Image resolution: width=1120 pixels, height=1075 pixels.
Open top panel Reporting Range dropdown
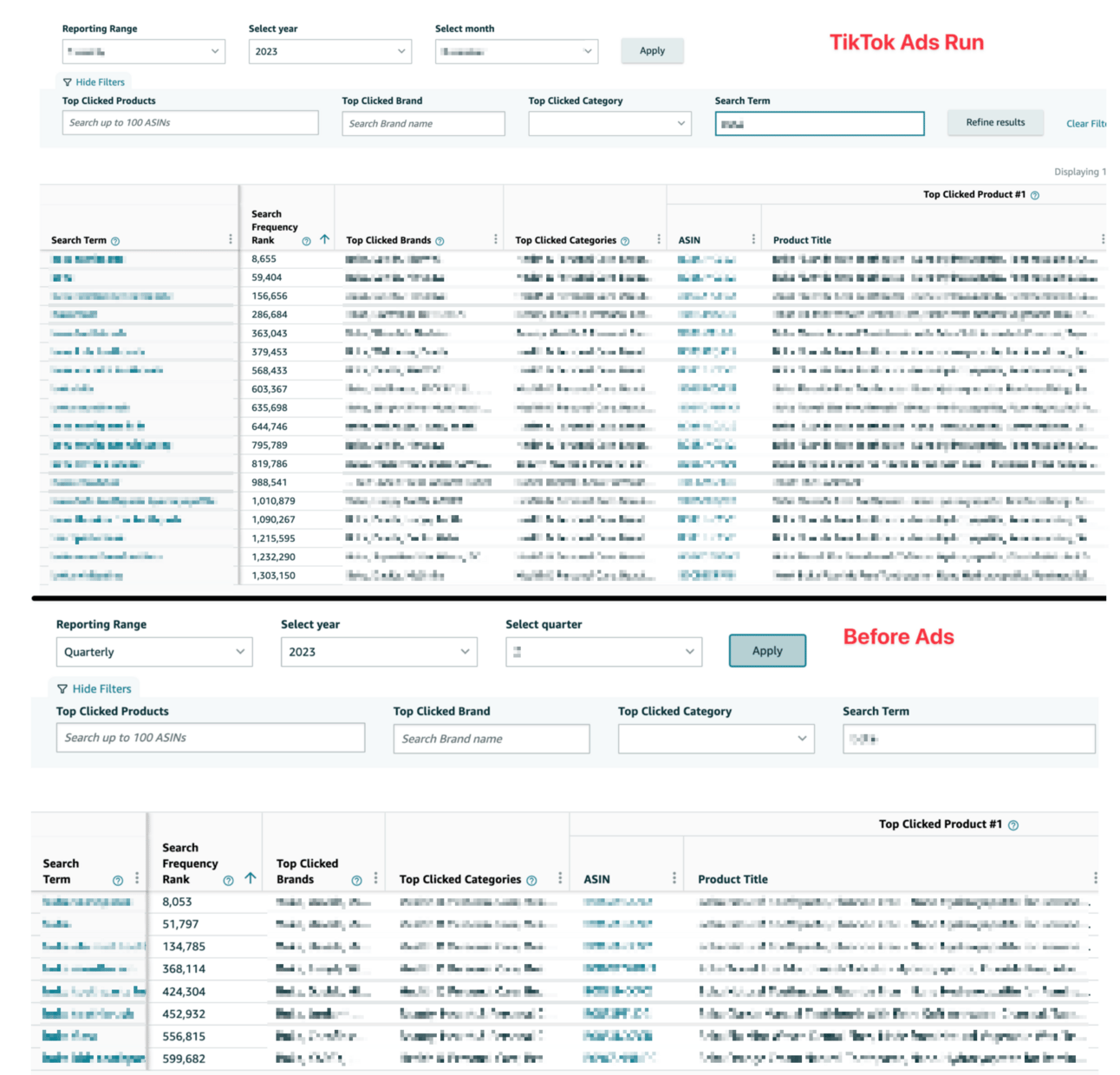click(144, 51)
